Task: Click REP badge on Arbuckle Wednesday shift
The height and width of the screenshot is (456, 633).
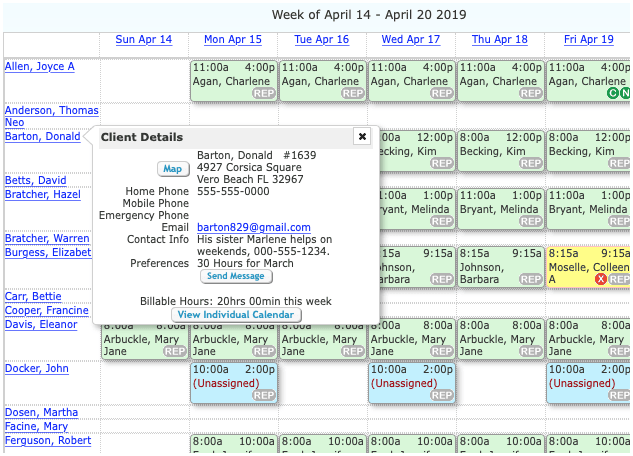Action: click(x=442, y=351)
